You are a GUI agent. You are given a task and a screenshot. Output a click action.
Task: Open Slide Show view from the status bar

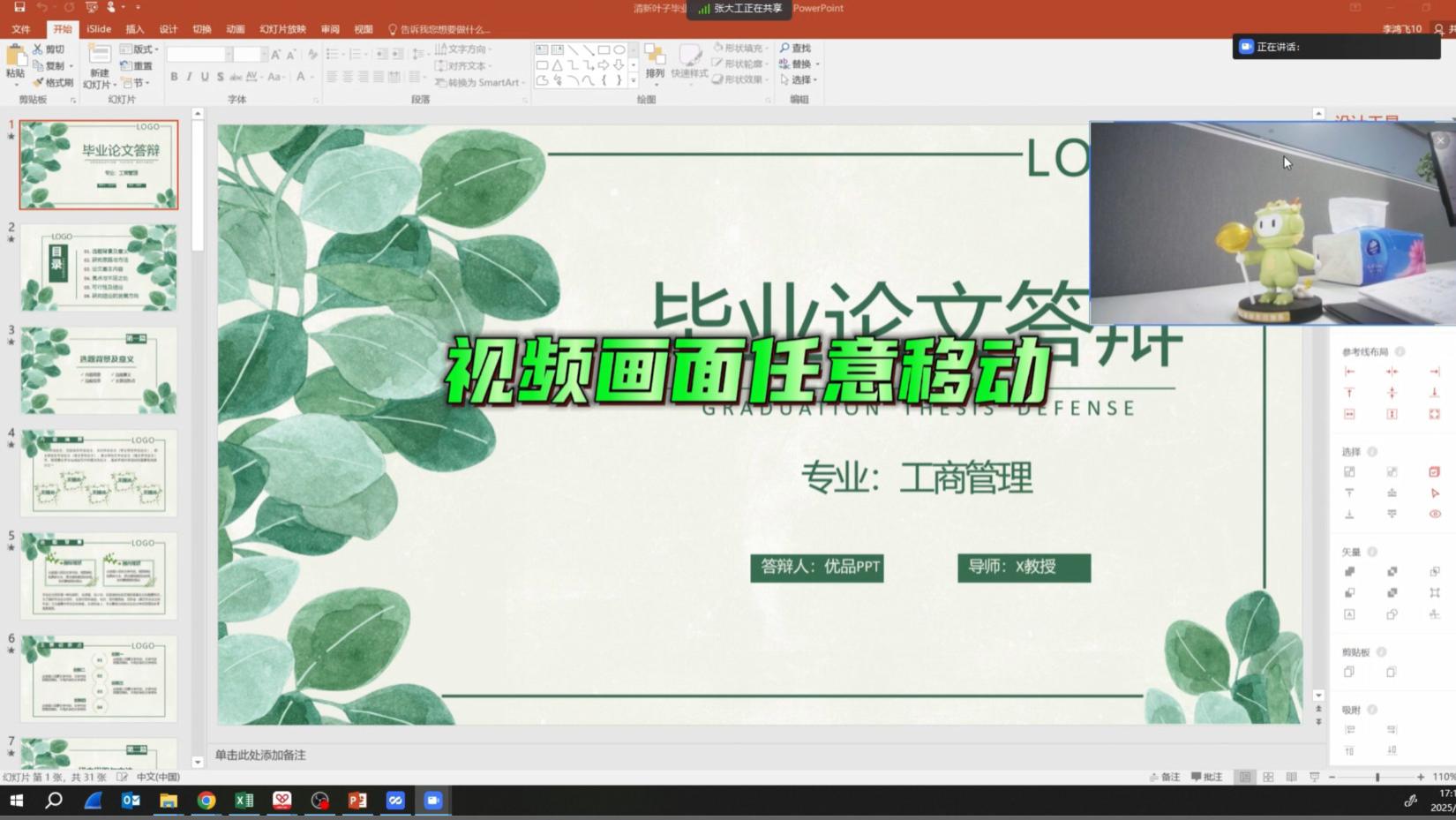[1315, 777]
